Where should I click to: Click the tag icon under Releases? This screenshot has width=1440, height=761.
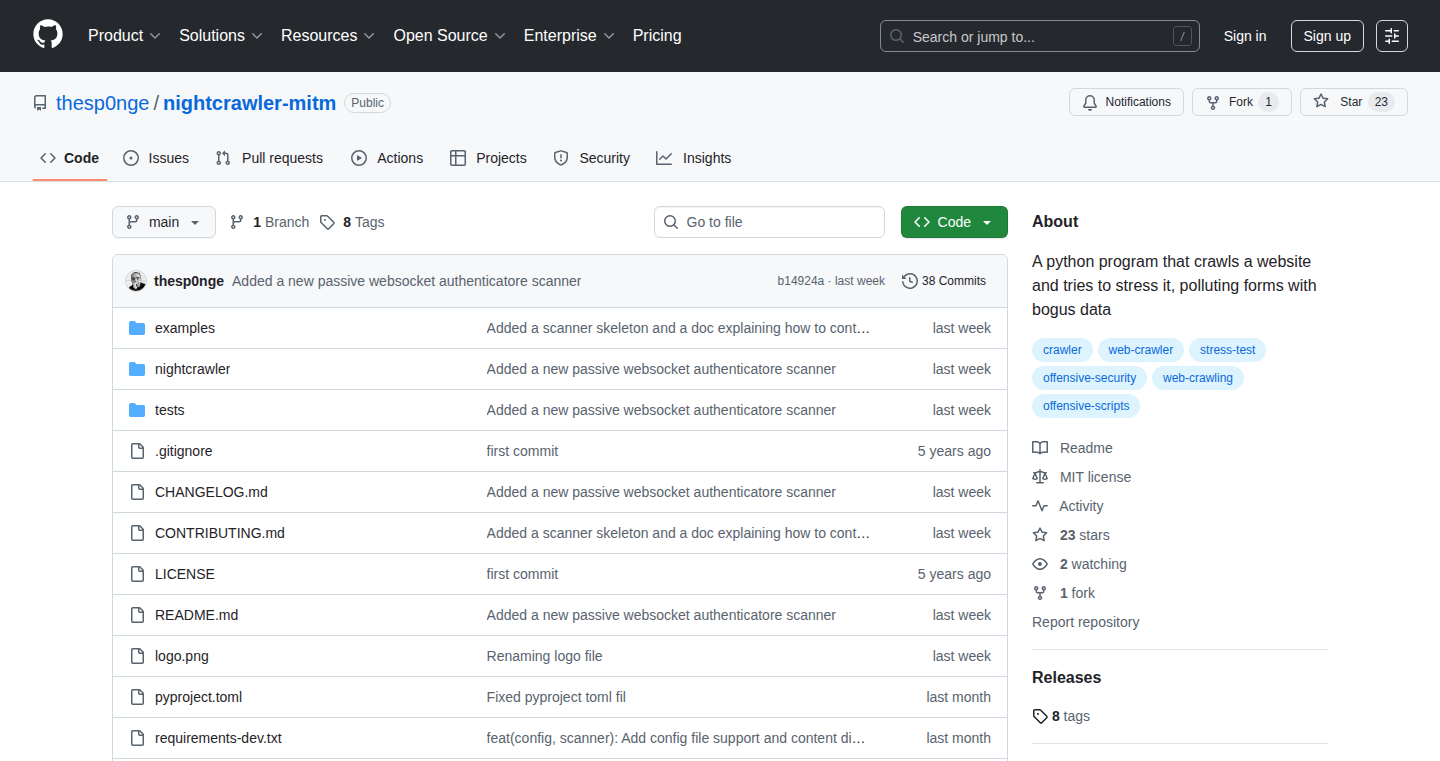click(1040, 716)
